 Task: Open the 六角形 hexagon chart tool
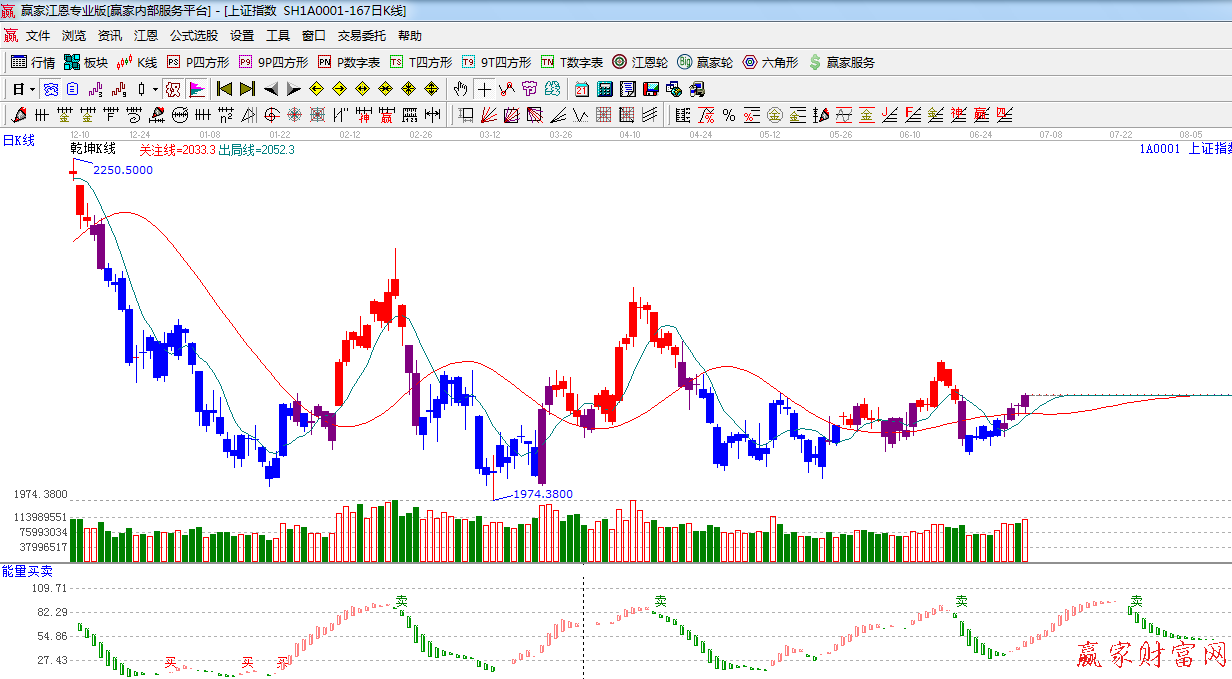coord(770,62)
